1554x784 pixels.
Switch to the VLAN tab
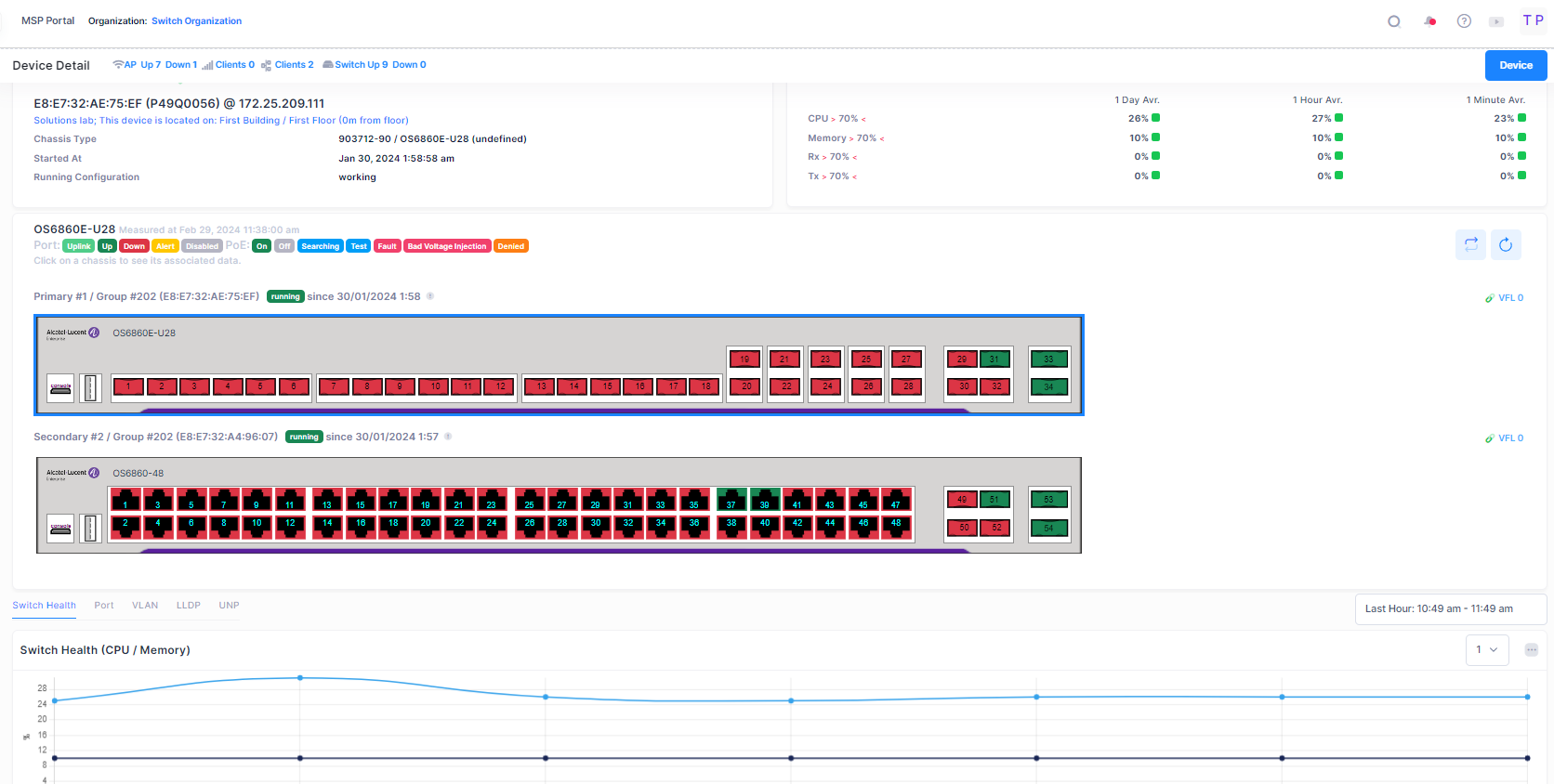pos(145,606)
